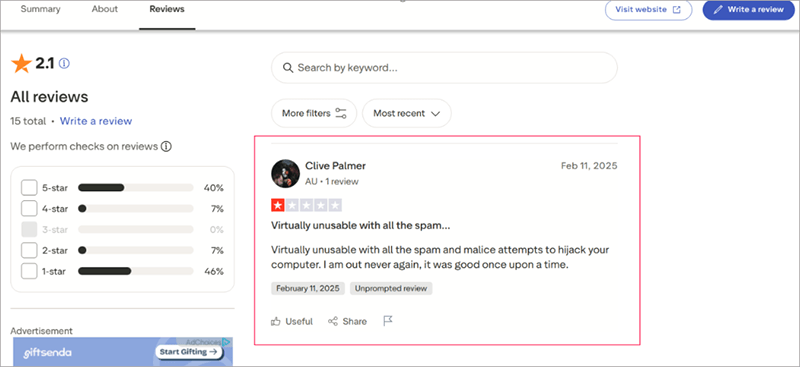
Task: Click Write a review link under All reviews
Action: pos(96,121)
